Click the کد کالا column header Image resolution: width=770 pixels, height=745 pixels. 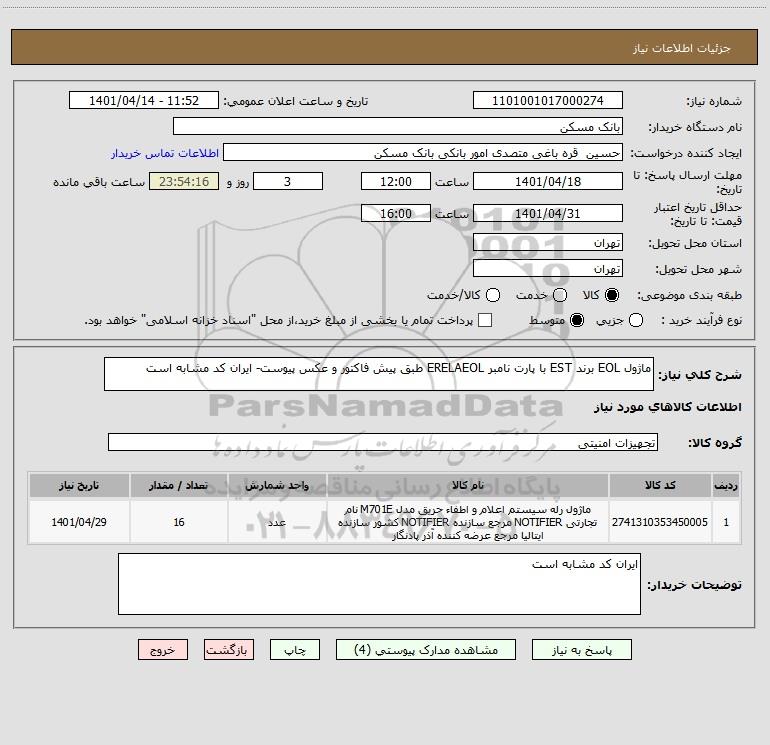660,485
